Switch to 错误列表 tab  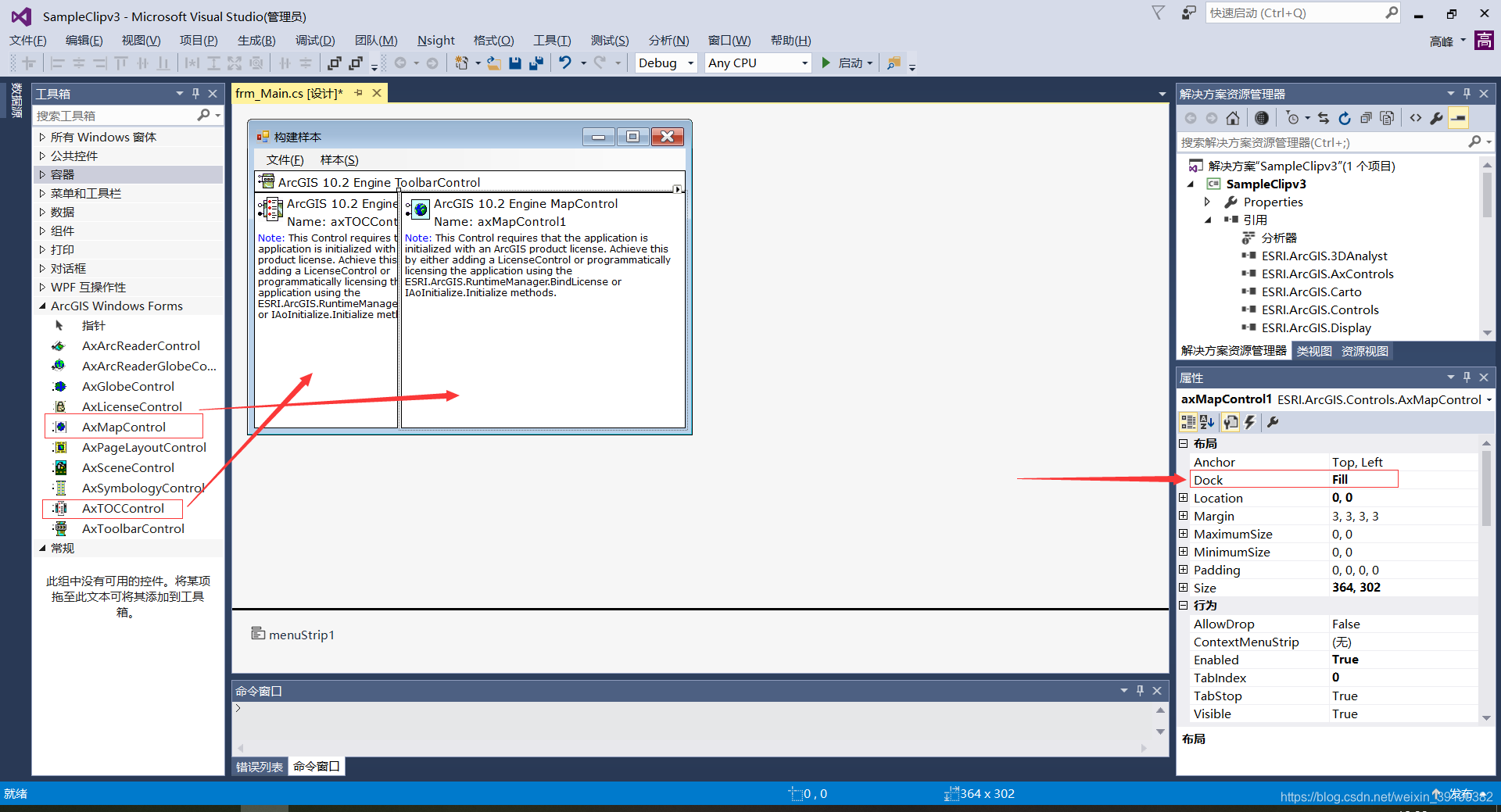point(260,767)
